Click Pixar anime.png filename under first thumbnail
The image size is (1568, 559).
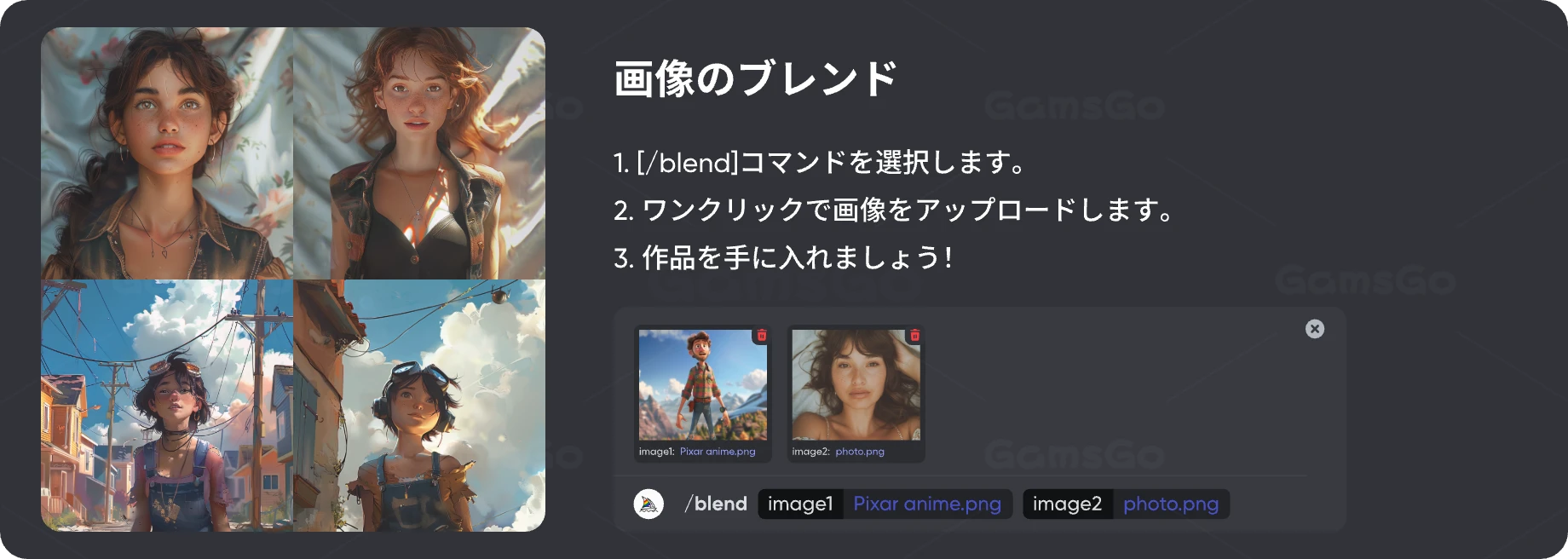point(718,452)
